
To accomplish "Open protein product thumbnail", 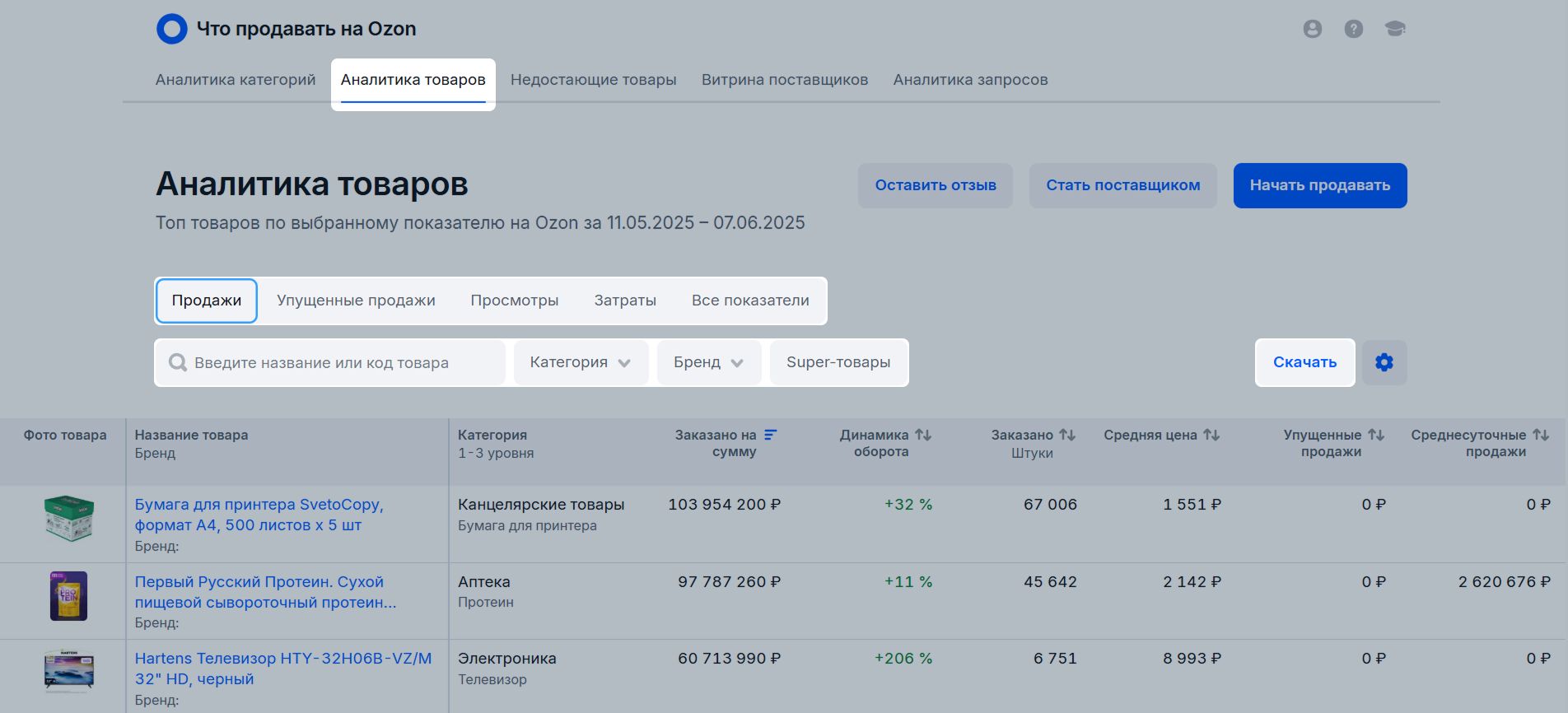I will point(68,596).
